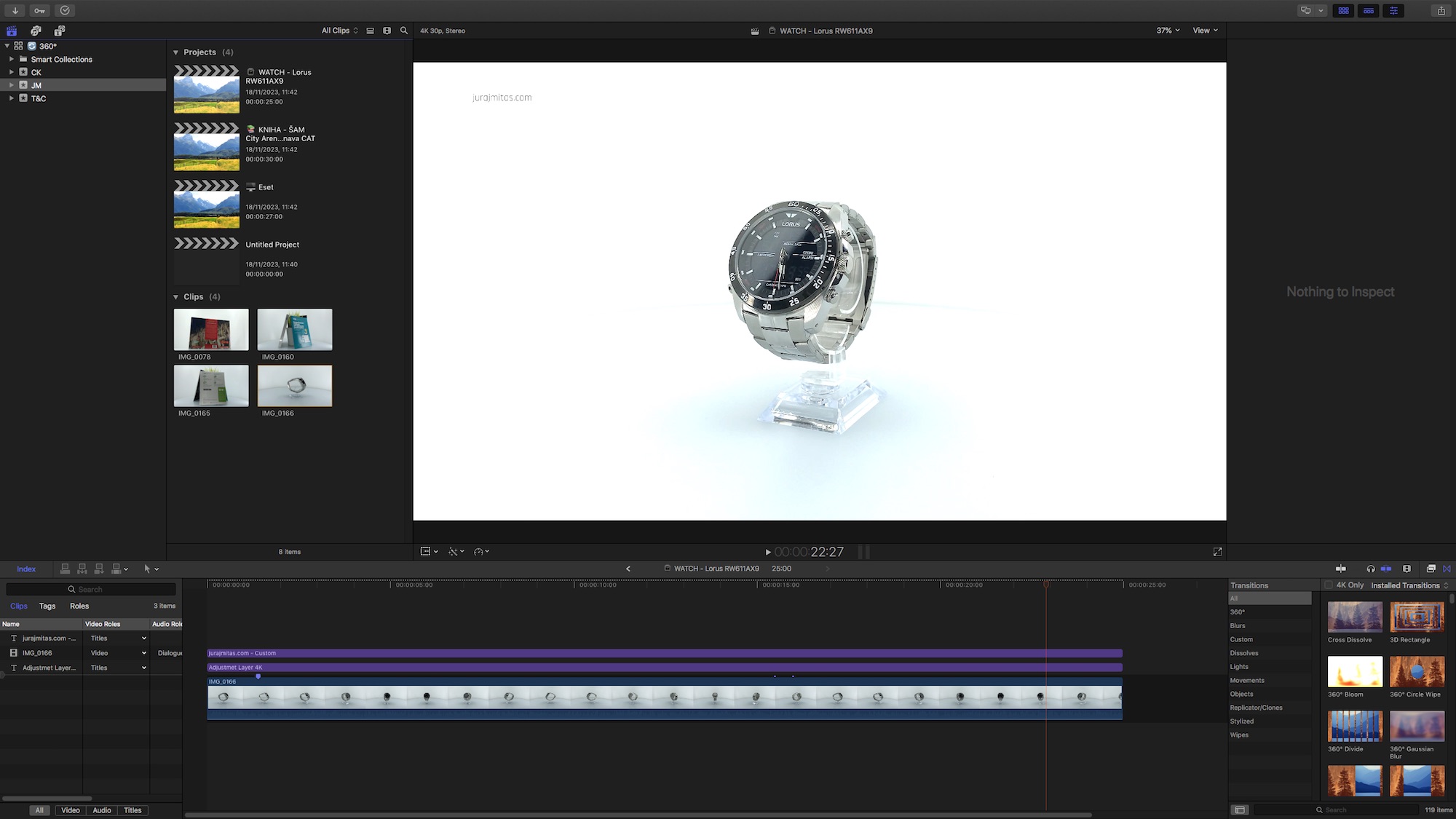1456x819 pixels.
Task: Toggle timeline panel visibility button
Action: pos(1369,10)
